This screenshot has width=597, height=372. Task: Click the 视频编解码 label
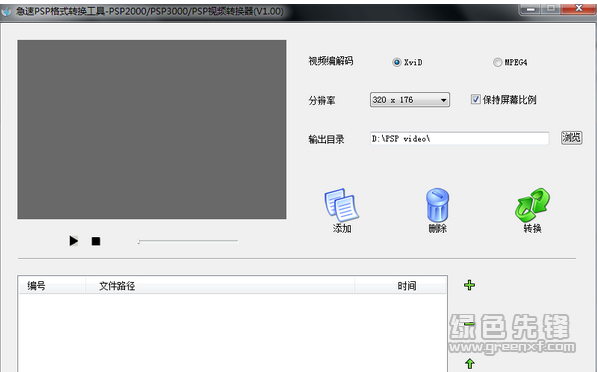pyautogui.click(x=330, y=61)
